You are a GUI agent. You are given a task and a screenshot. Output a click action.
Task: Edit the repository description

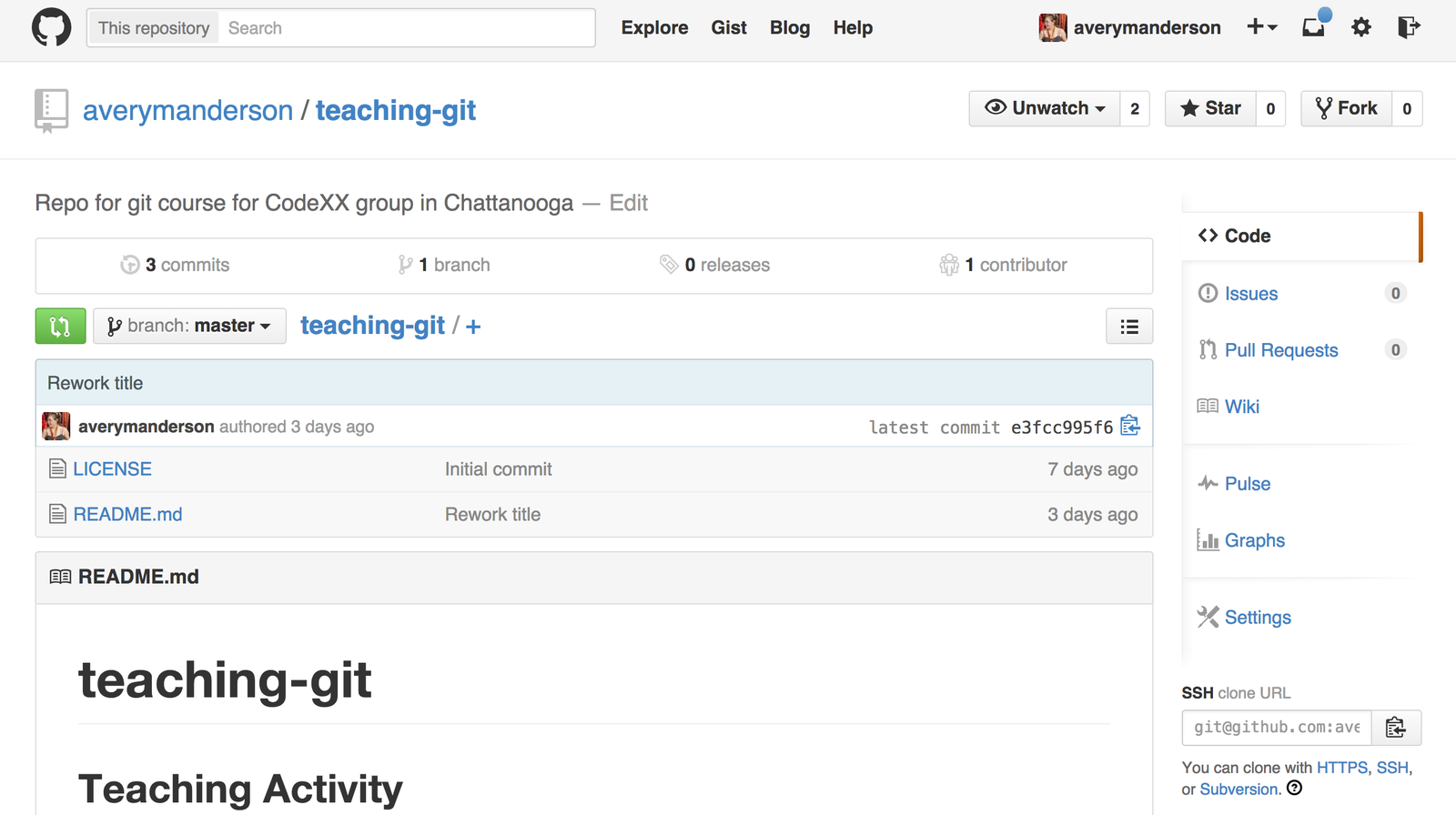(628, 203)
